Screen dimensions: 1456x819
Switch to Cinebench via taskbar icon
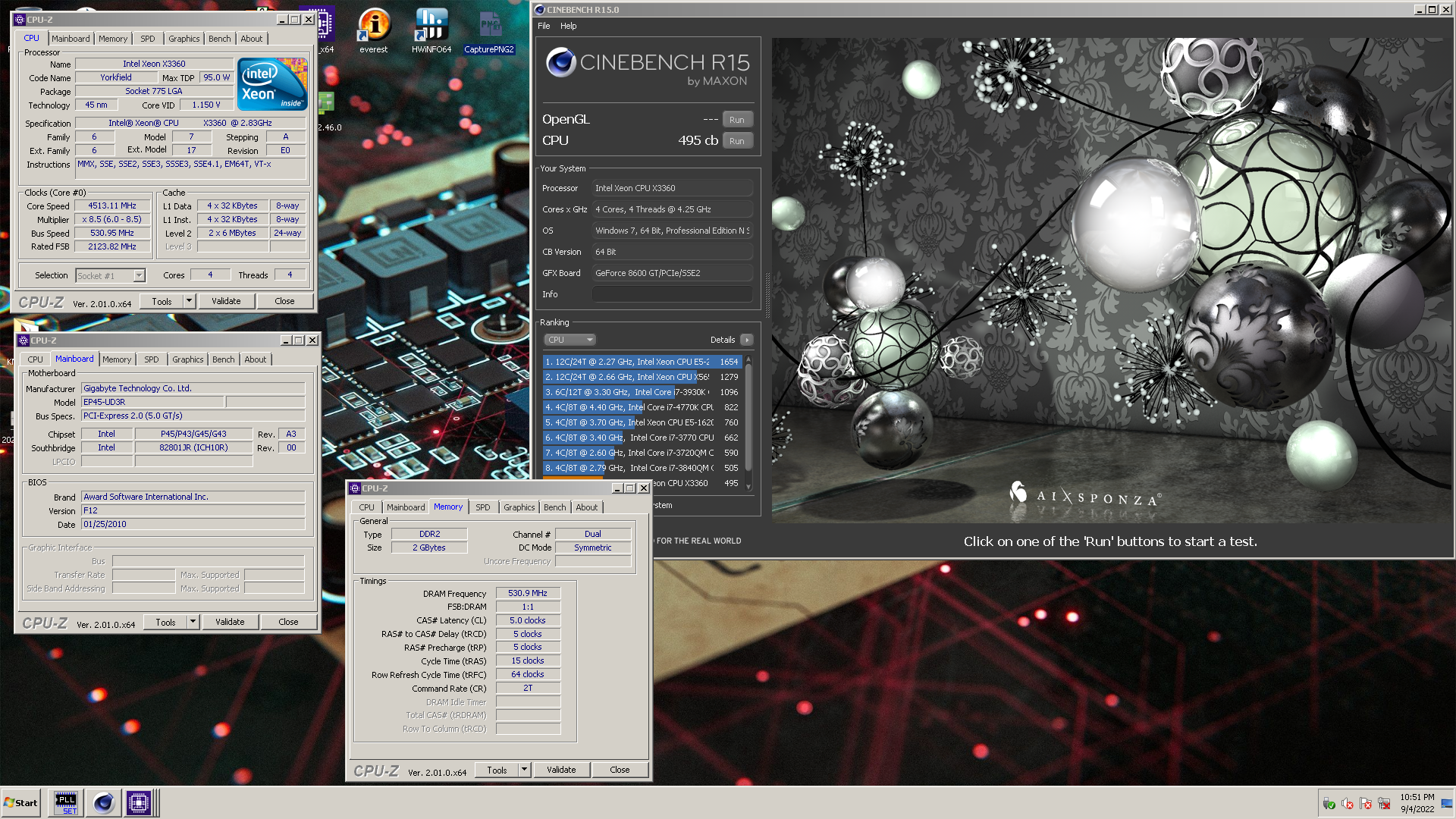click(x=103, y=802)
